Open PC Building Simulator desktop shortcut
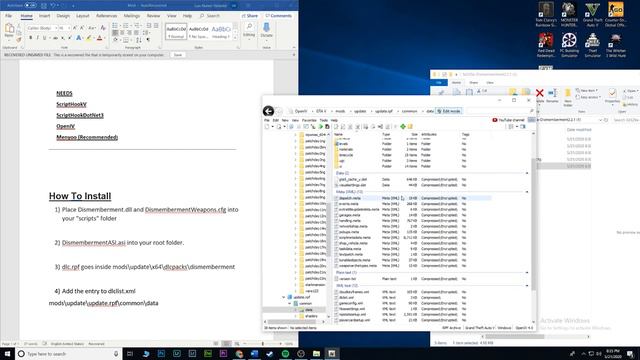 [x=569, y=45]
